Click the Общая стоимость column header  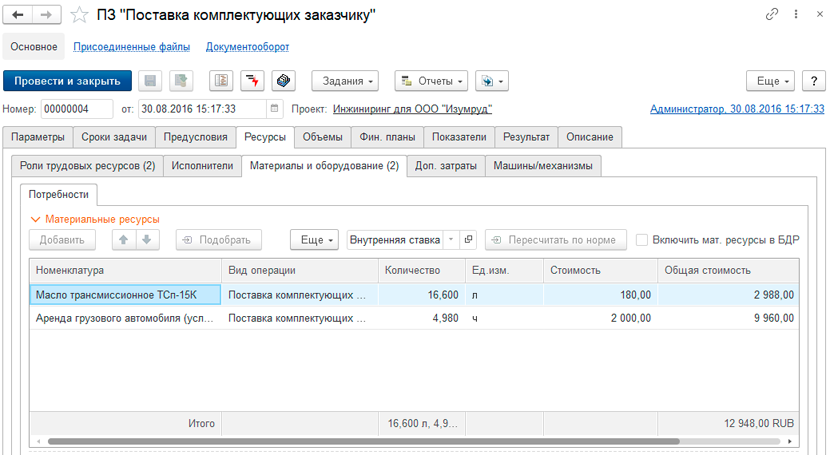coord(728,270)
